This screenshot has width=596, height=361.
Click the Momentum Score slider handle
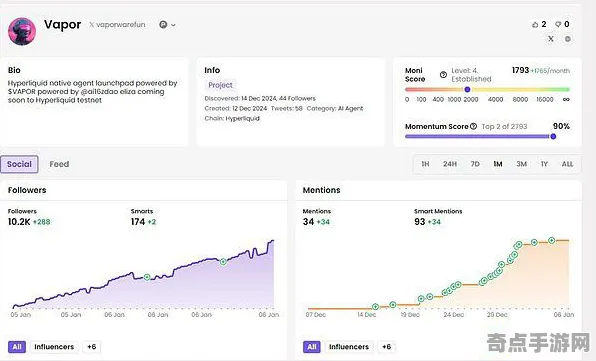[x=553, y=136]
